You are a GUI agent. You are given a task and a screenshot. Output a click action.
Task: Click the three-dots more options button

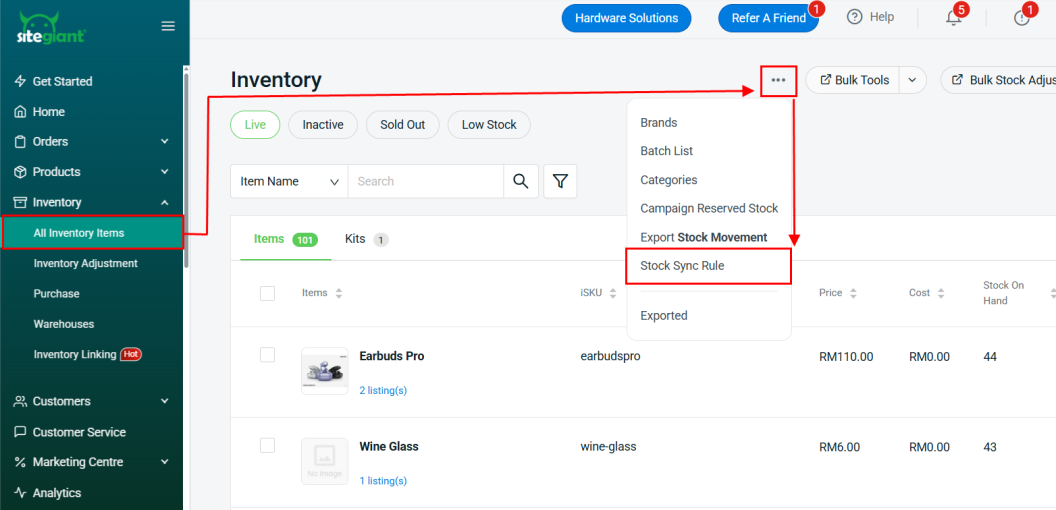tap(778, 80)
